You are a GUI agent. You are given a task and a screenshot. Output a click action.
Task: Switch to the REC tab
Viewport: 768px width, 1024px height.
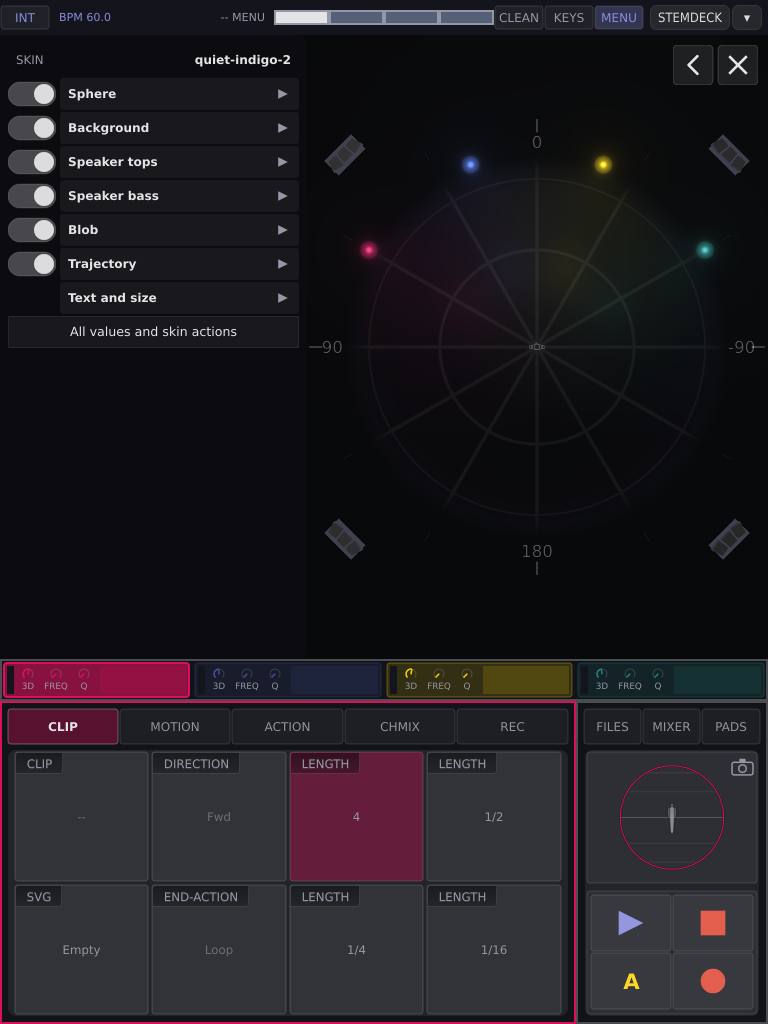tap(512, 727)
